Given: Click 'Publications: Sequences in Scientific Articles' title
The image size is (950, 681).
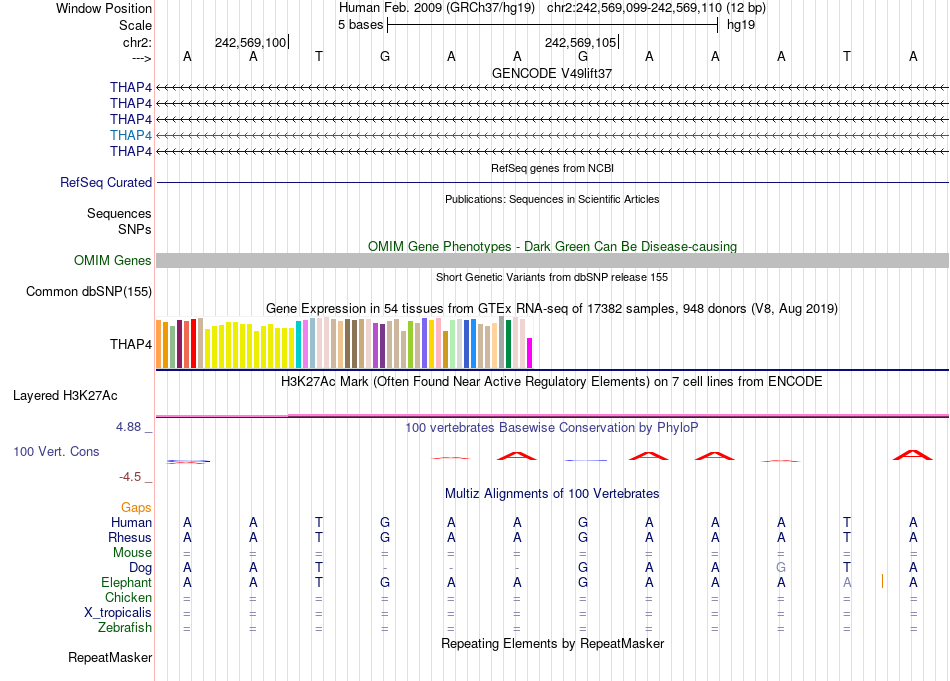Looking at the screenshot, I should (552, 199).
